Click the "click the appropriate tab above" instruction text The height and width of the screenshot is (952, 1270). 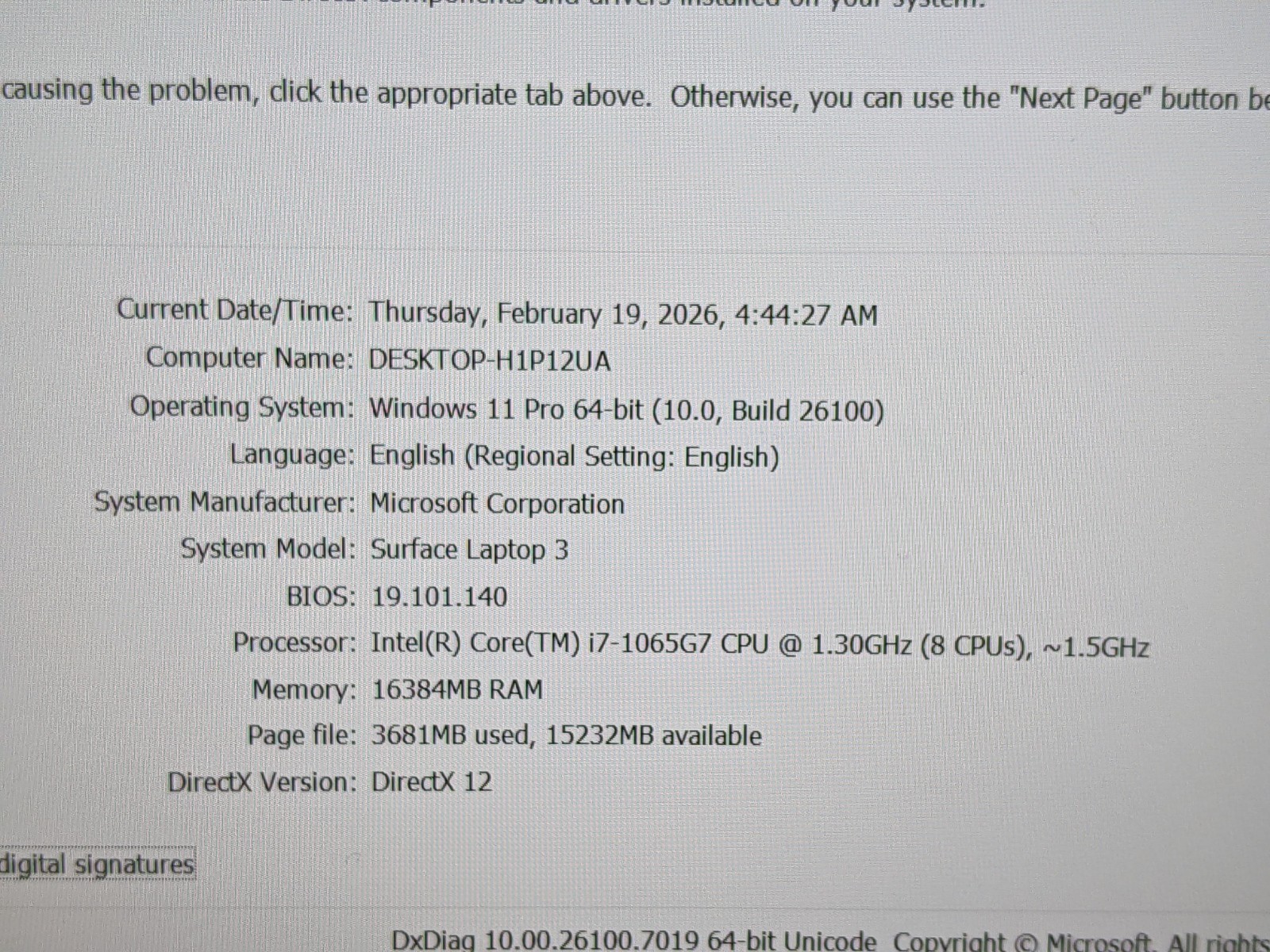pyautogui.click(x=460, y=94)
